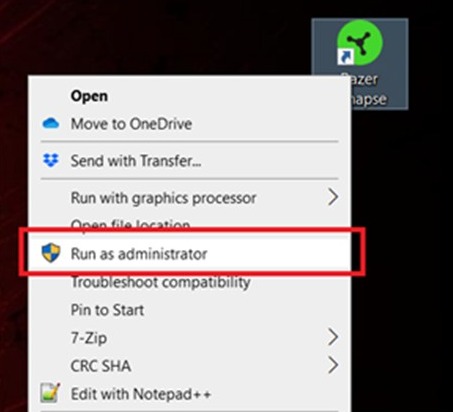453x412 pixels.
Task: Click Open file location entry
Action: tap(130, 224)
